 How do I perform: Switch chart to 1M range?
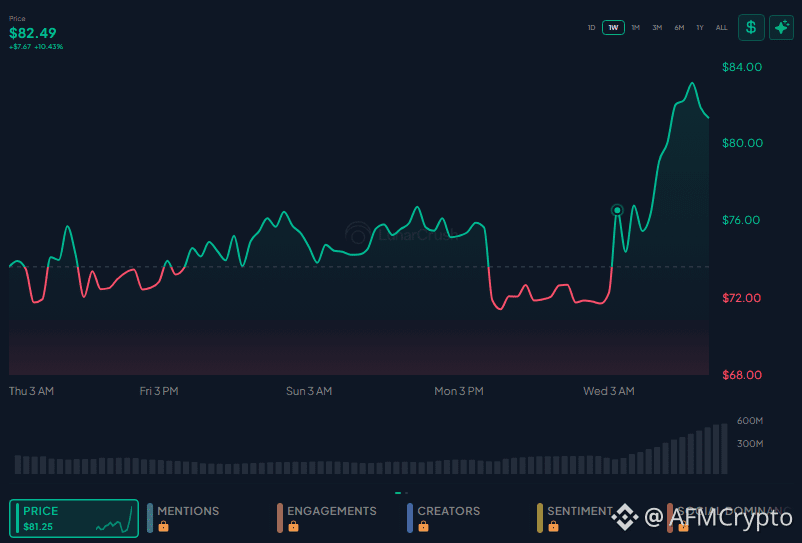pos(635,28)
